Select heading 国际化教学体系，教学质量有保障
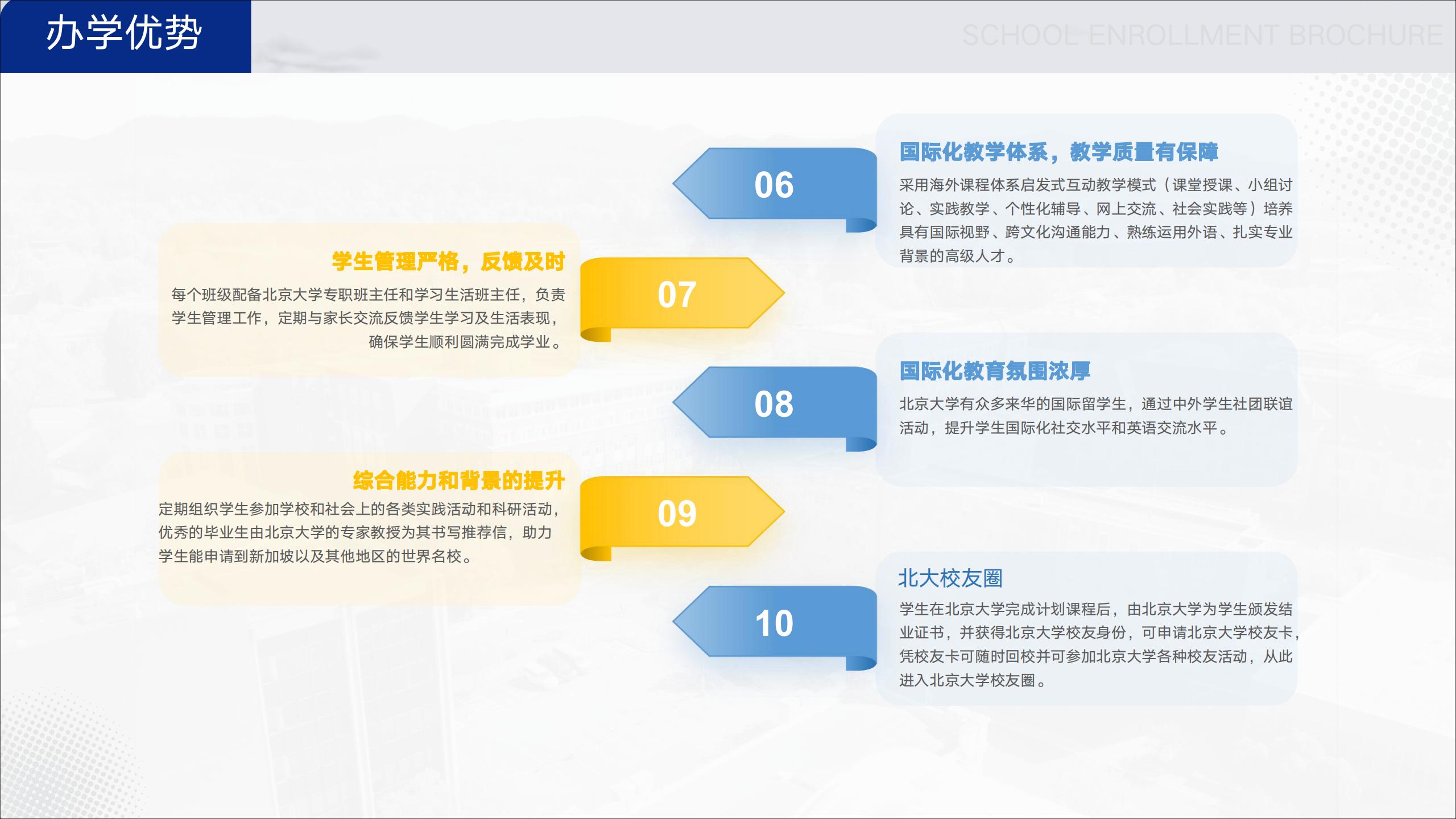Screen dimensions: 1456x819 pos(1058,152)
